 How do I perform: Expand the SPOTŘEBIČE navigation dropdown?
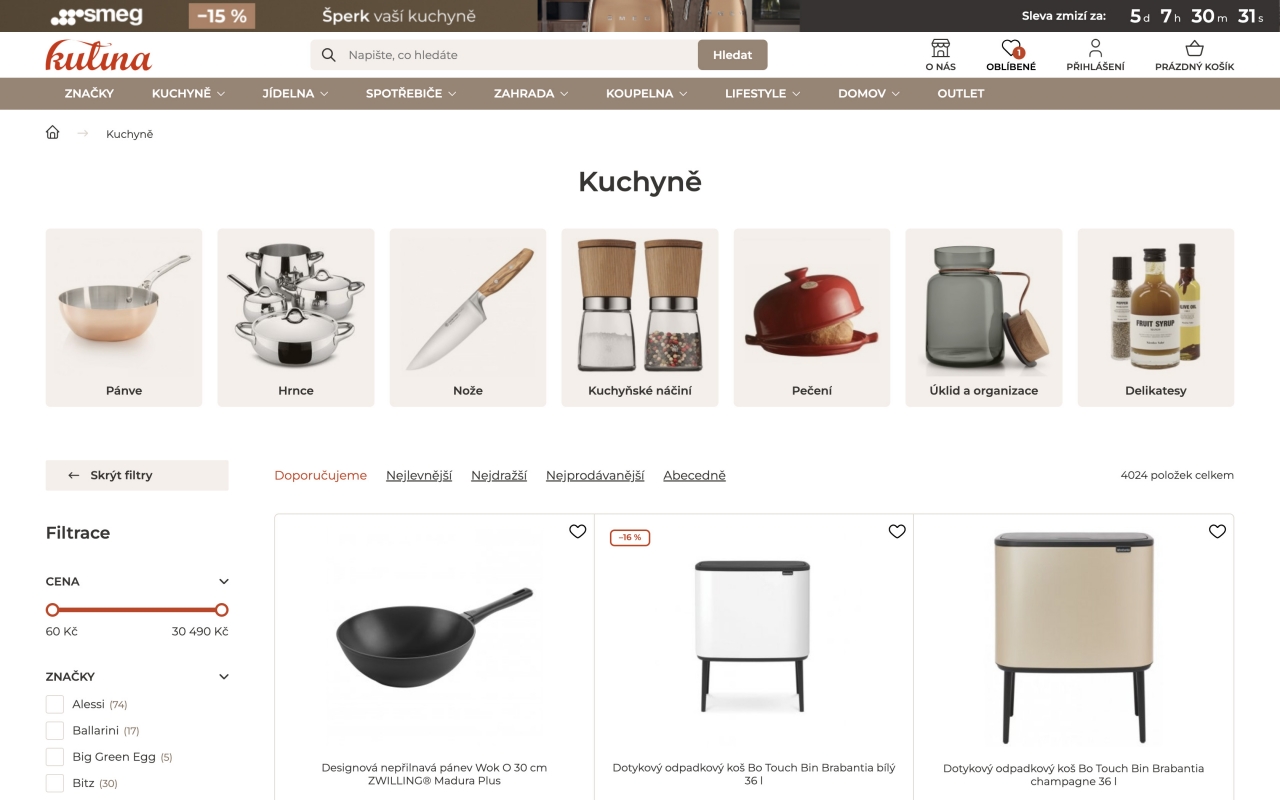coord(411,93)
